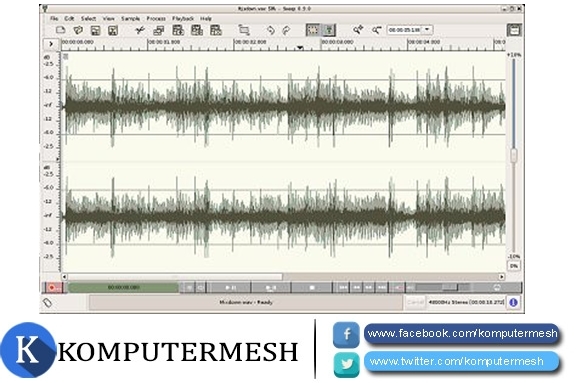Click the Komputermesh K logo
This screenshot has width=582, height=383.
pos(28,350)
